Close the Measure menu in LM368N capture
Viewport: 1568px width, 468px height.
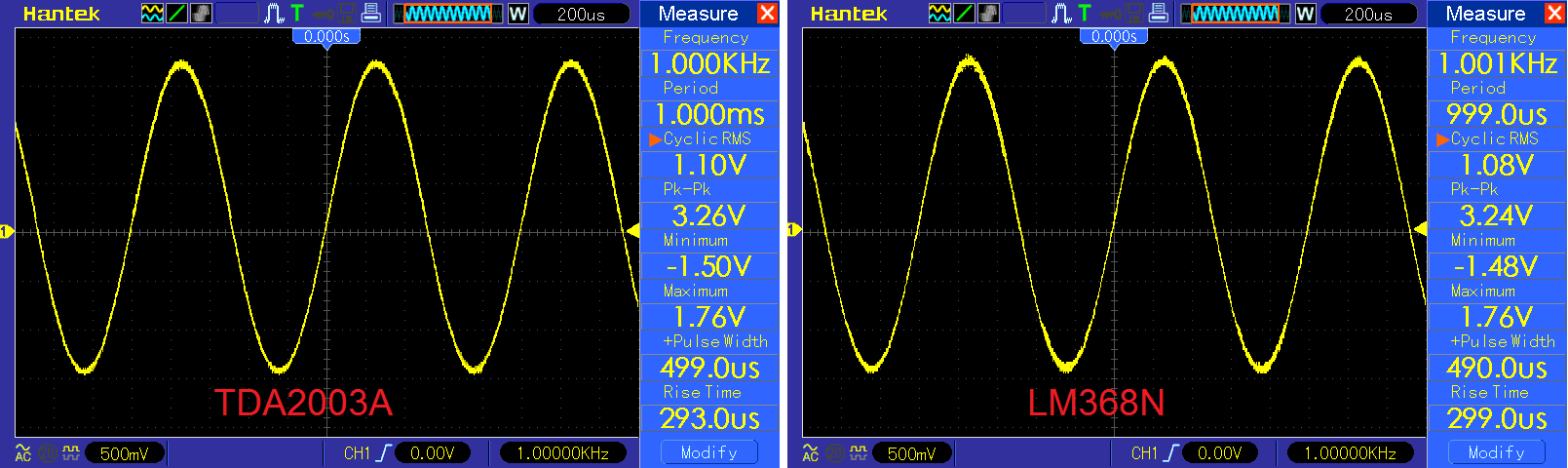1554,14
